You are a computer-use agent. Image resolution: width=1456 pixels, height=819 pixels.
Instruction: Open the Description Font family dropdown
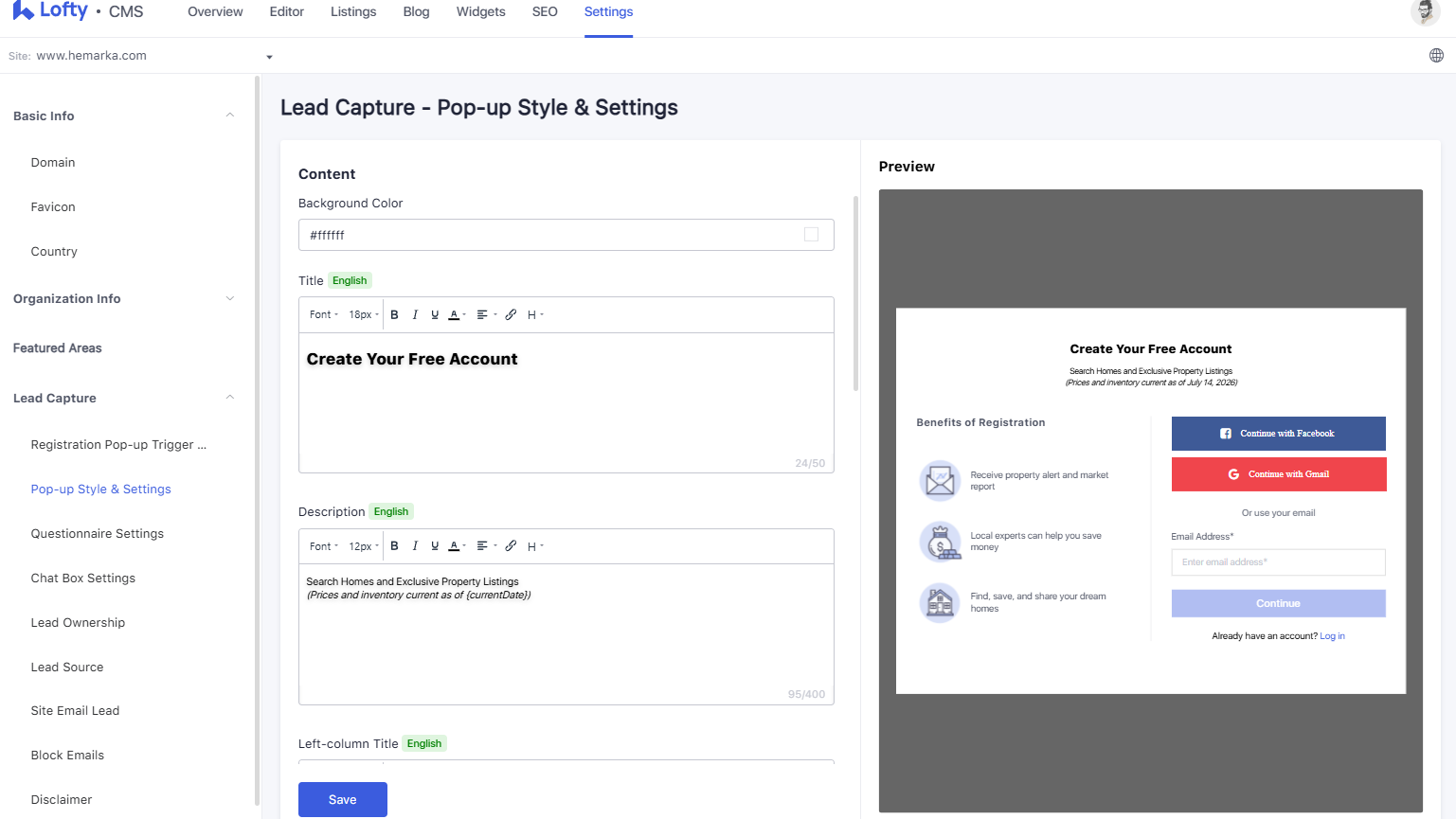323,546
